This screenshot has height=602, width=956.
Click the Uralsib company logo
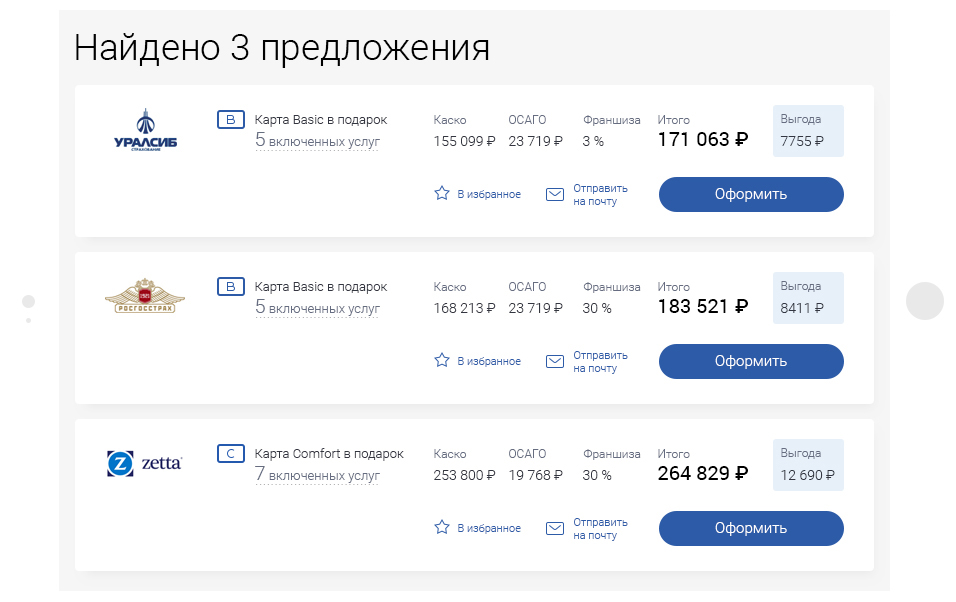146,130
